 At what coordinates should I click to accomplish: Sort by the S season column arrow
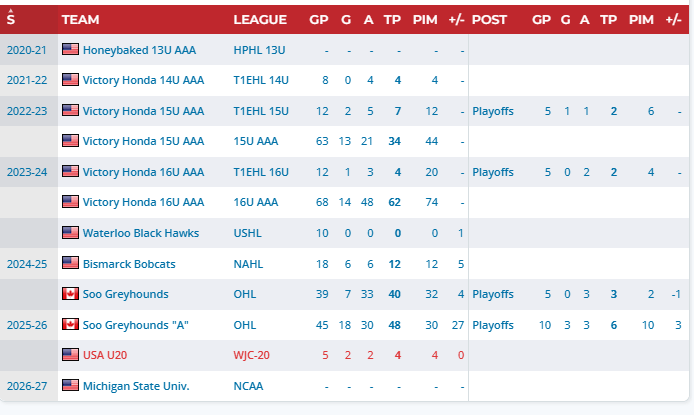11,18
